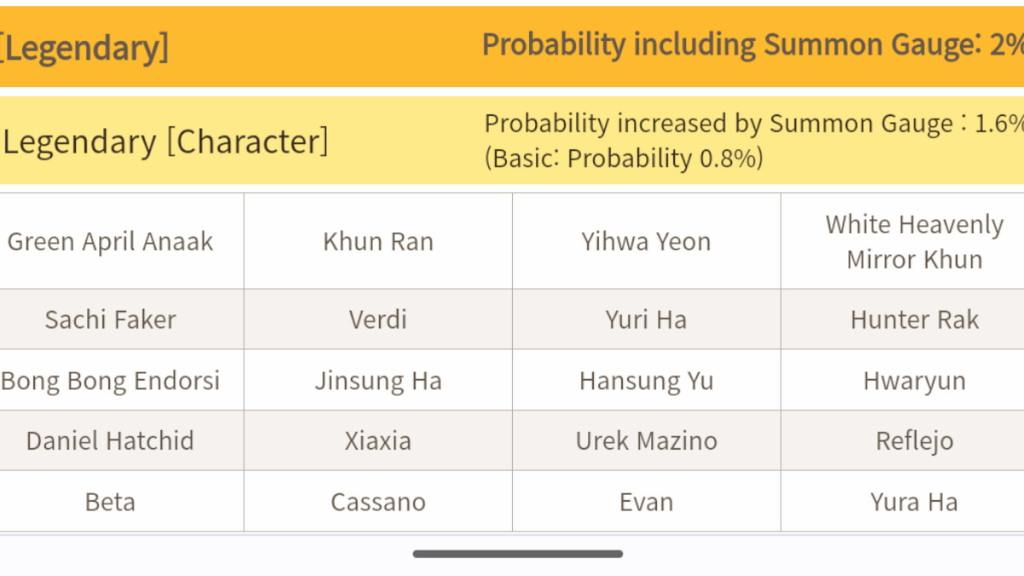
Task: Click the Legendary section header bar
Action: click(x=512, y=46)
